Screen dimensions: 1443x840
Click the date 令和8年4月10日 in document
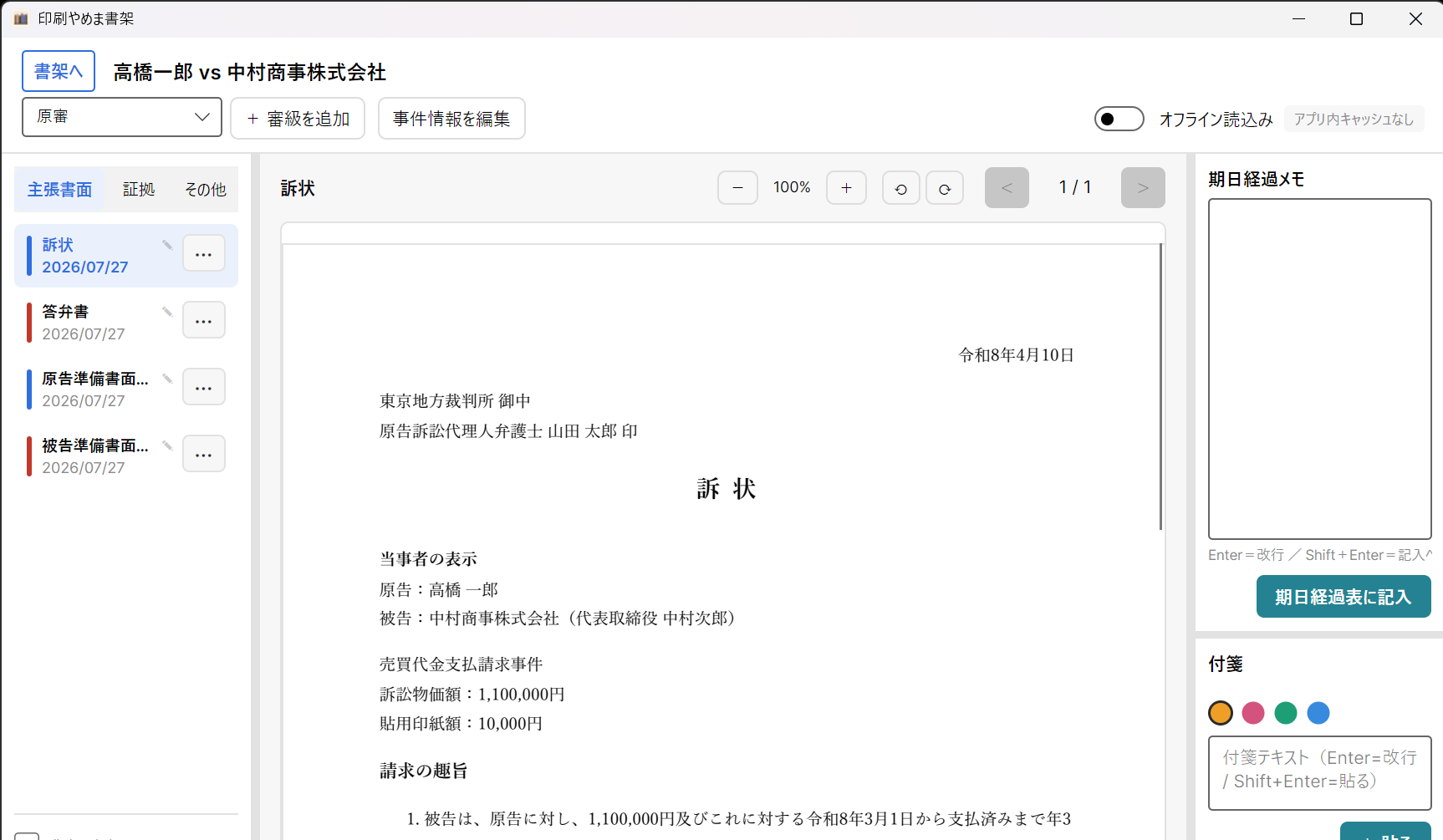(1016, 354)
